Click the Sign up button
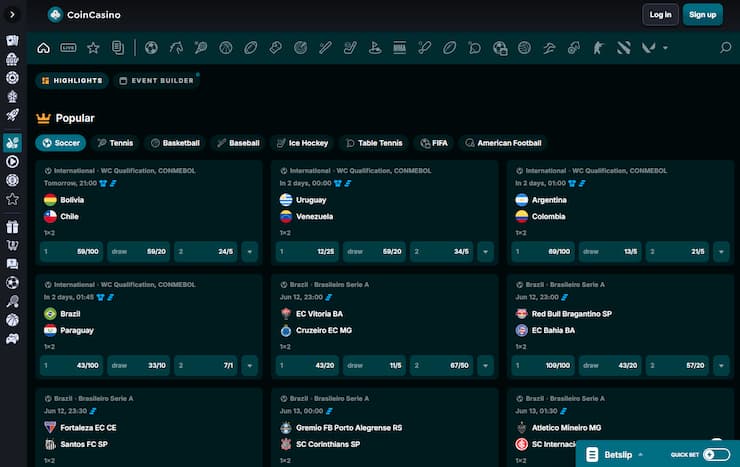 coord(703,14)
